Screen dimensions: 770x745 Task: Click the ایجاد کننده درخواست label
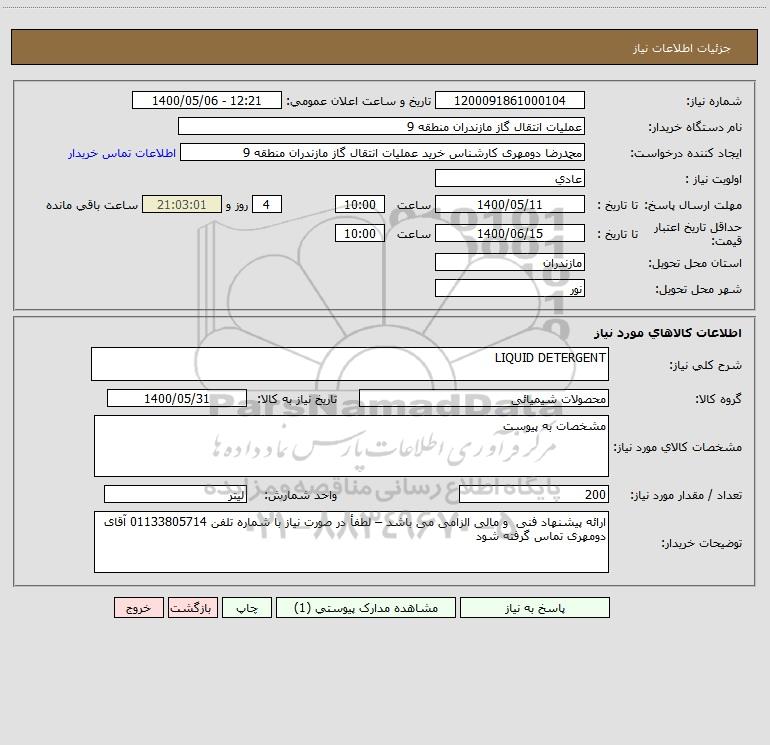686,154
